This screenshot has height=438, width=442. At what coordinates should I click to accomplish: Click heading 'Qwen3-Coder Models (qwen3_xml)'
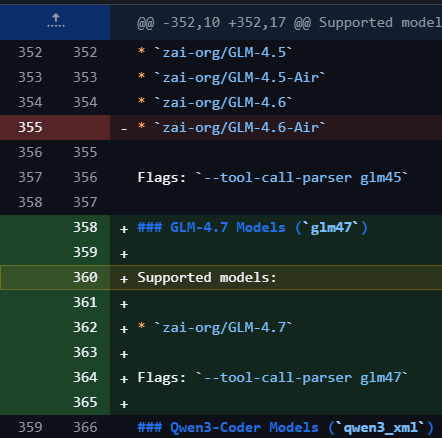[x=286, y=427]
